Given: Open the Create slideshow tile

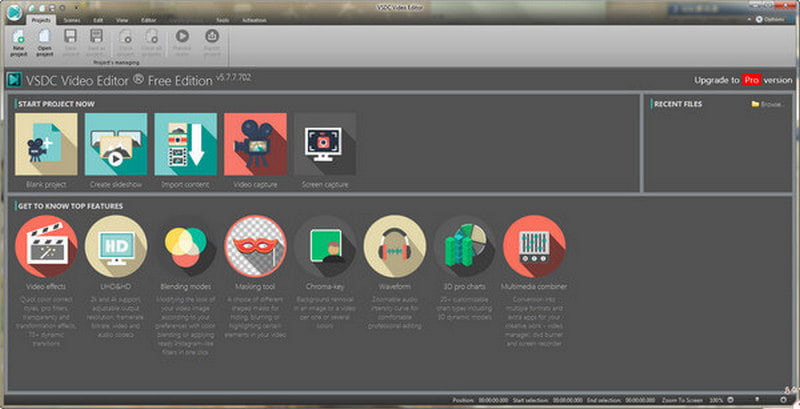Looking at the screenshot, I should [x=116, y=144].
